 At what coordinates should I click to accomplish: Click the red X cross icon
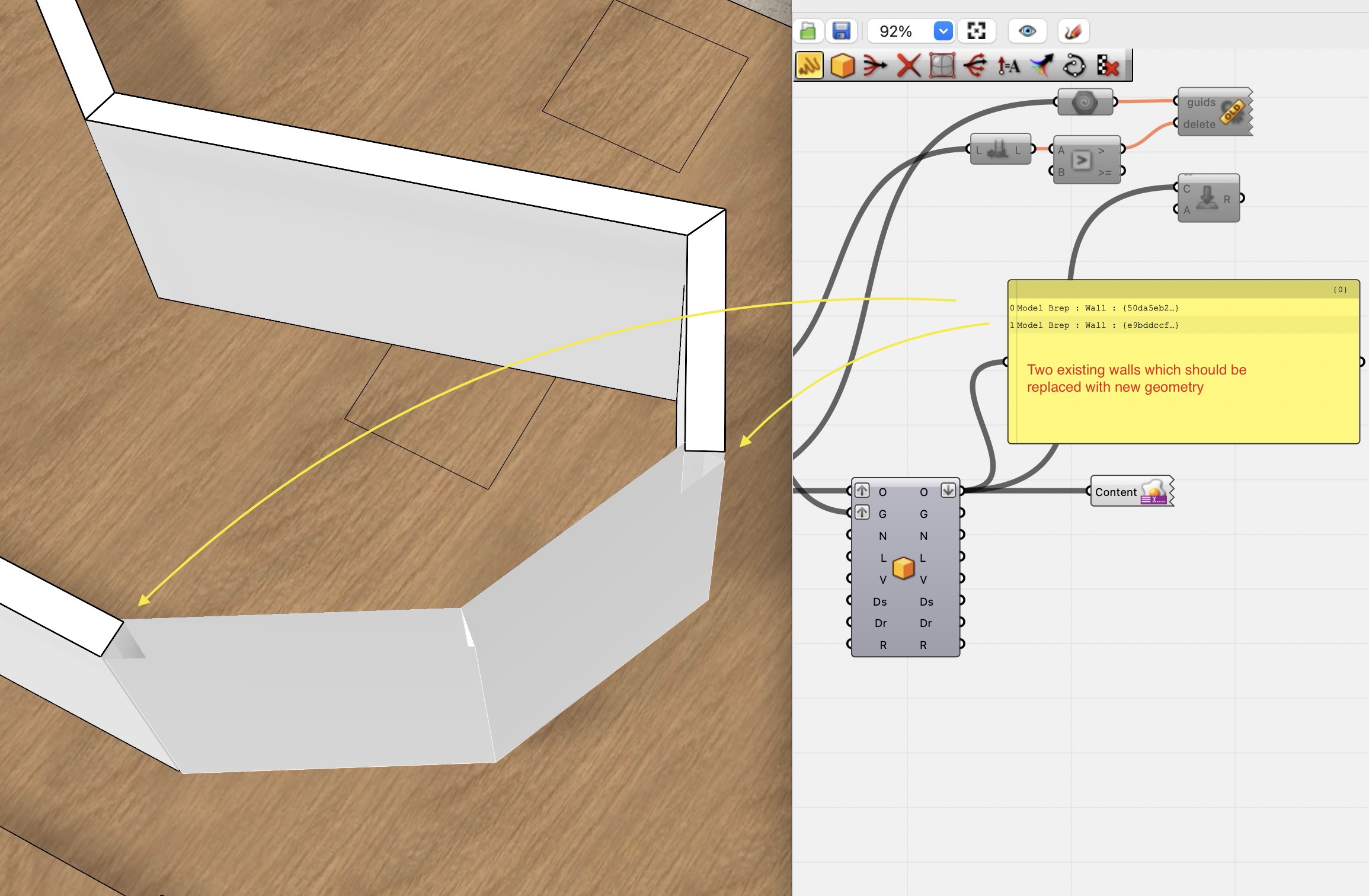(909, 65)
